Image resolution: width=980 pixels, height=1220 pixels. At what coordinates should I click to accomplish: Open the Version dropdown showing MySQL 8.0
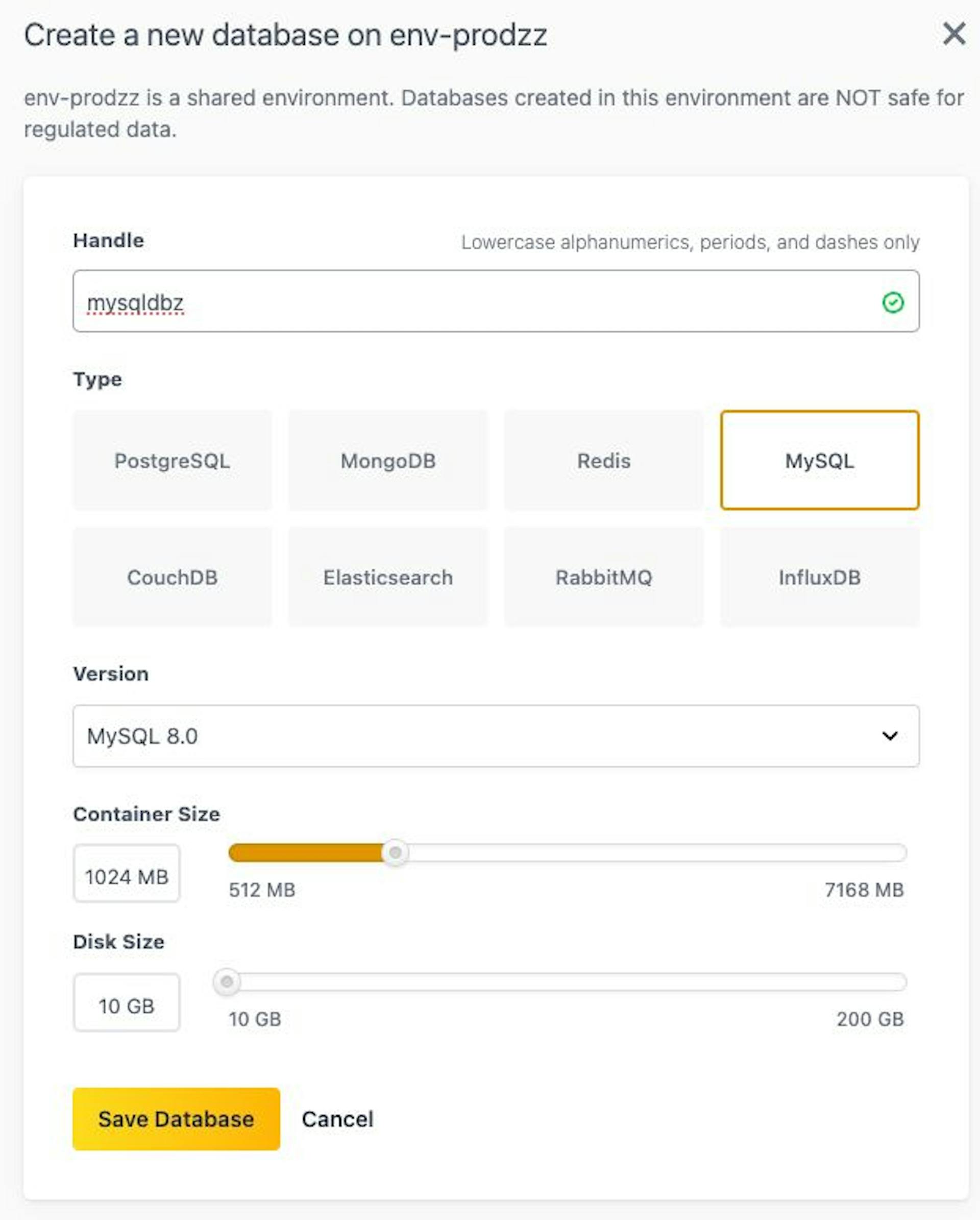(x=496, y=735)
